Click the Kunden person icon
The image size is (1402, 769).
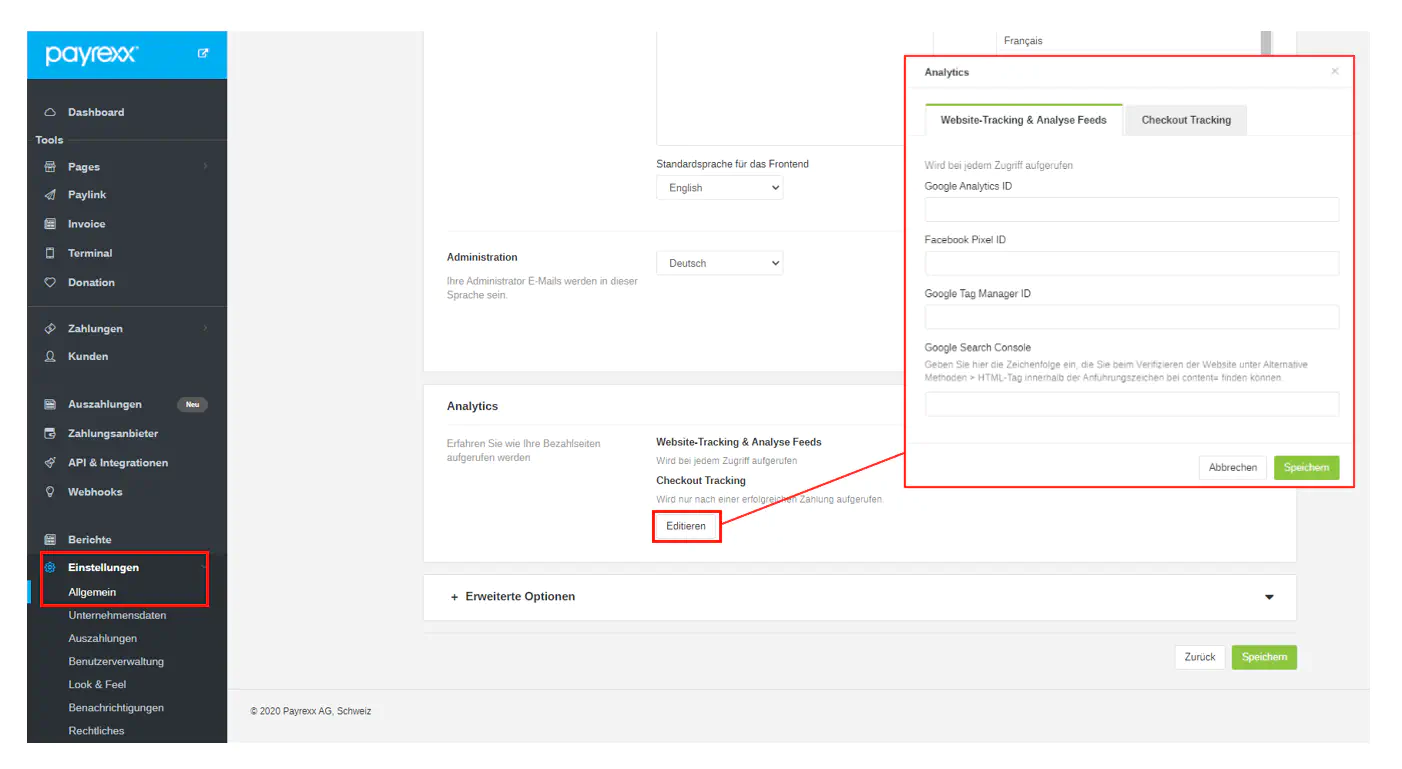50,357
